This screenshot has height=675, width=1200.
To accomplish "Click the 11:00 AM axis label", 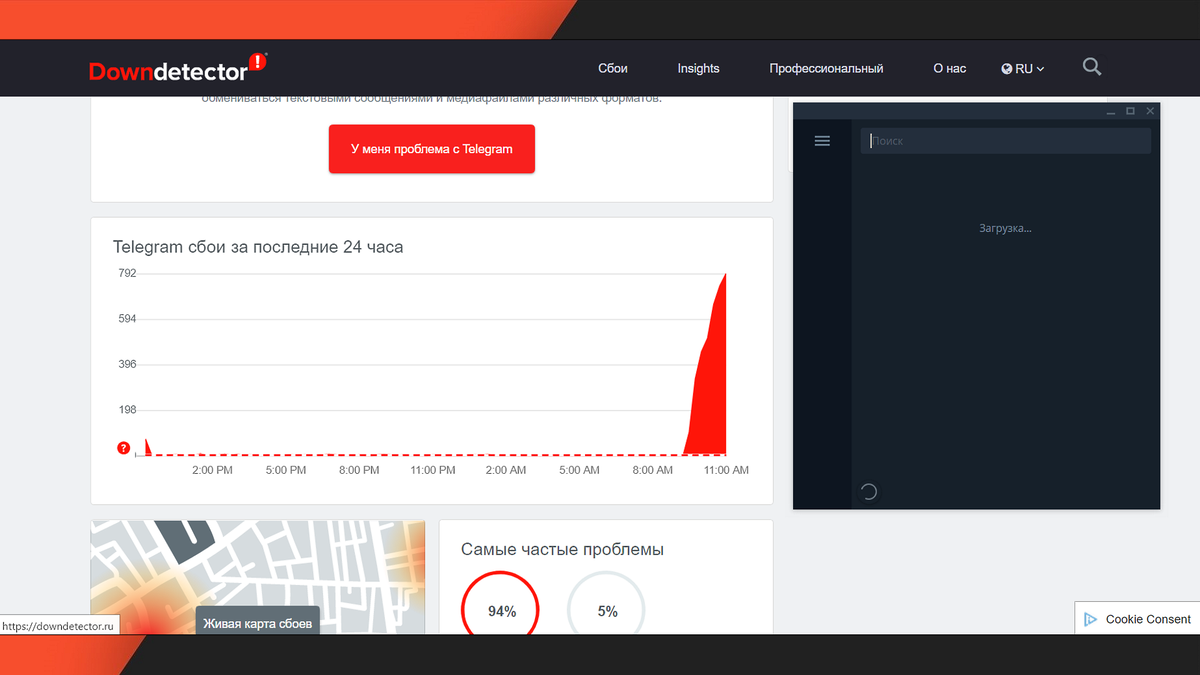I will click(x=726, y=470).
